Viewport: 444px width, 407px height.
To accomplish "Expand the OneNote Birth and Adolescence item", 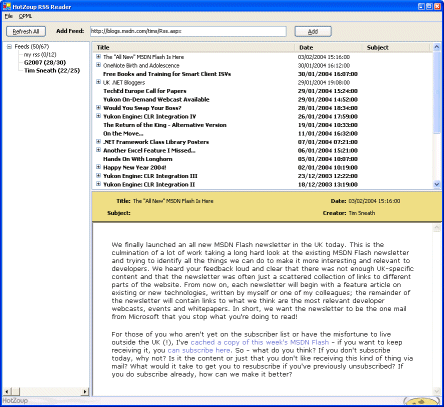I will [98, 65].
